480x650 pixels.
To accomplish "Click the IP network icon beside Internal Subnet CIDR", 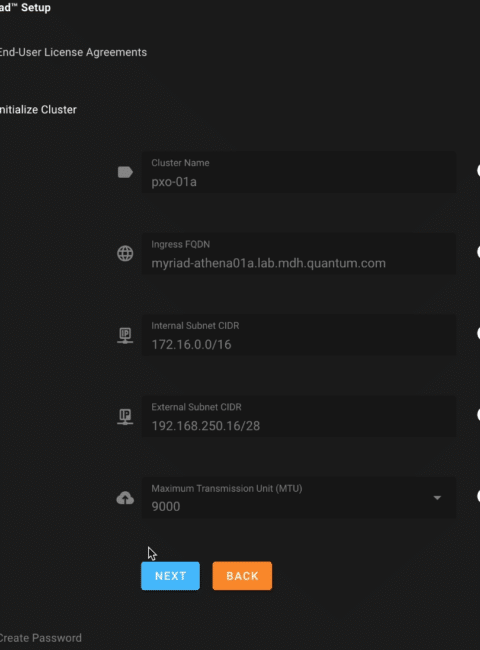I will 125,335.
